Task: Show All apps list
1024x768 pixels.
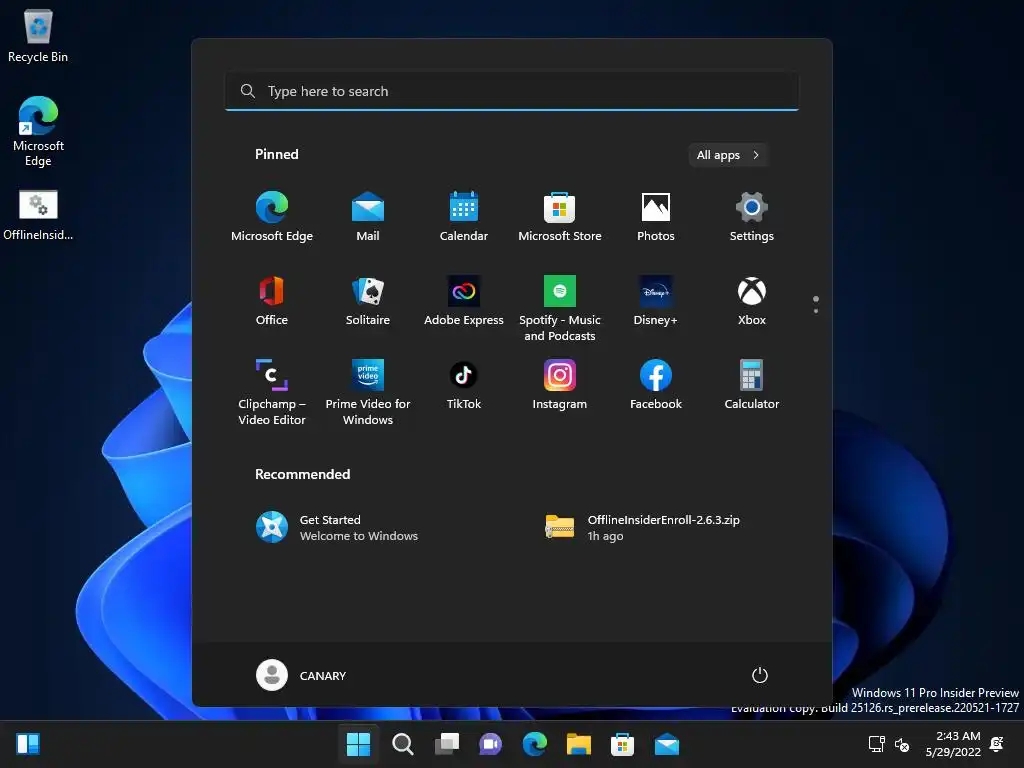Action: tap(728, 155)
